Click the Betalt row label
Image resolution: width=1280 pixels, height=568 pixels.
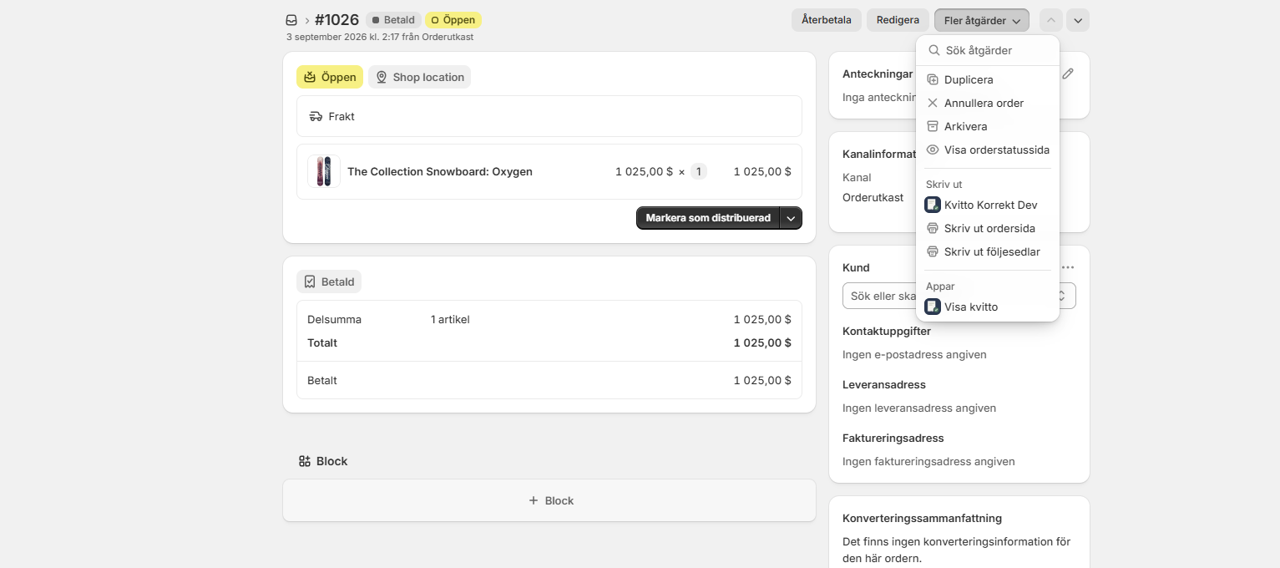[x=322, y=381]
